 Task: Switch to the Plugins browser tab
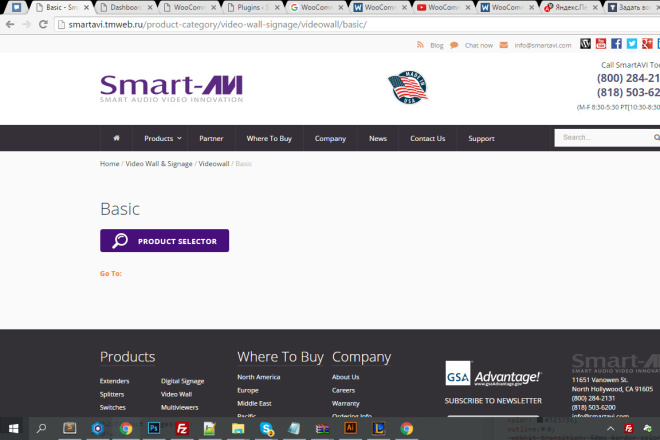click(x=253, y=7)
